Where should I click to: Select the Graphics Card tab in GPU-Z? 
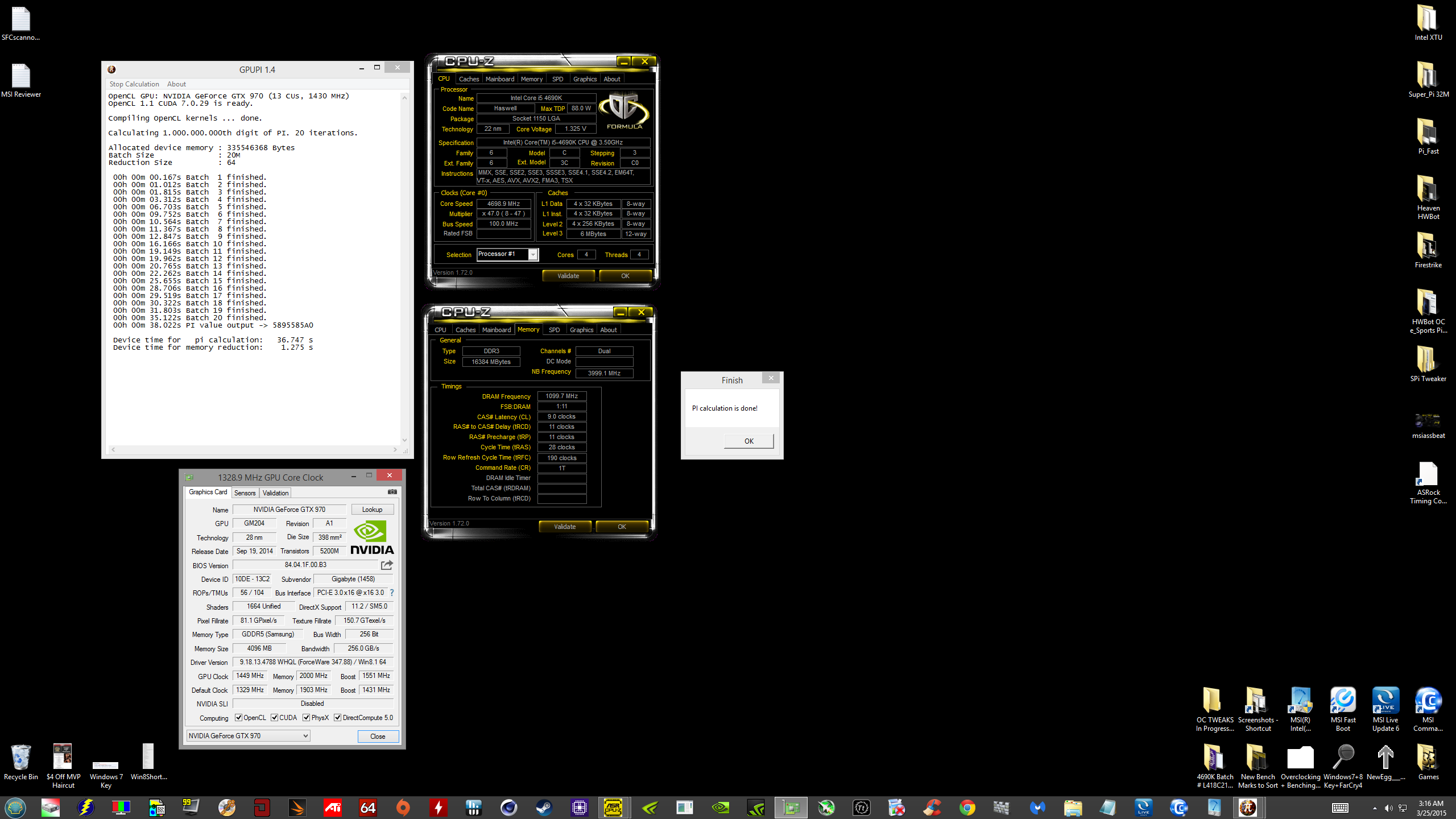208,492
